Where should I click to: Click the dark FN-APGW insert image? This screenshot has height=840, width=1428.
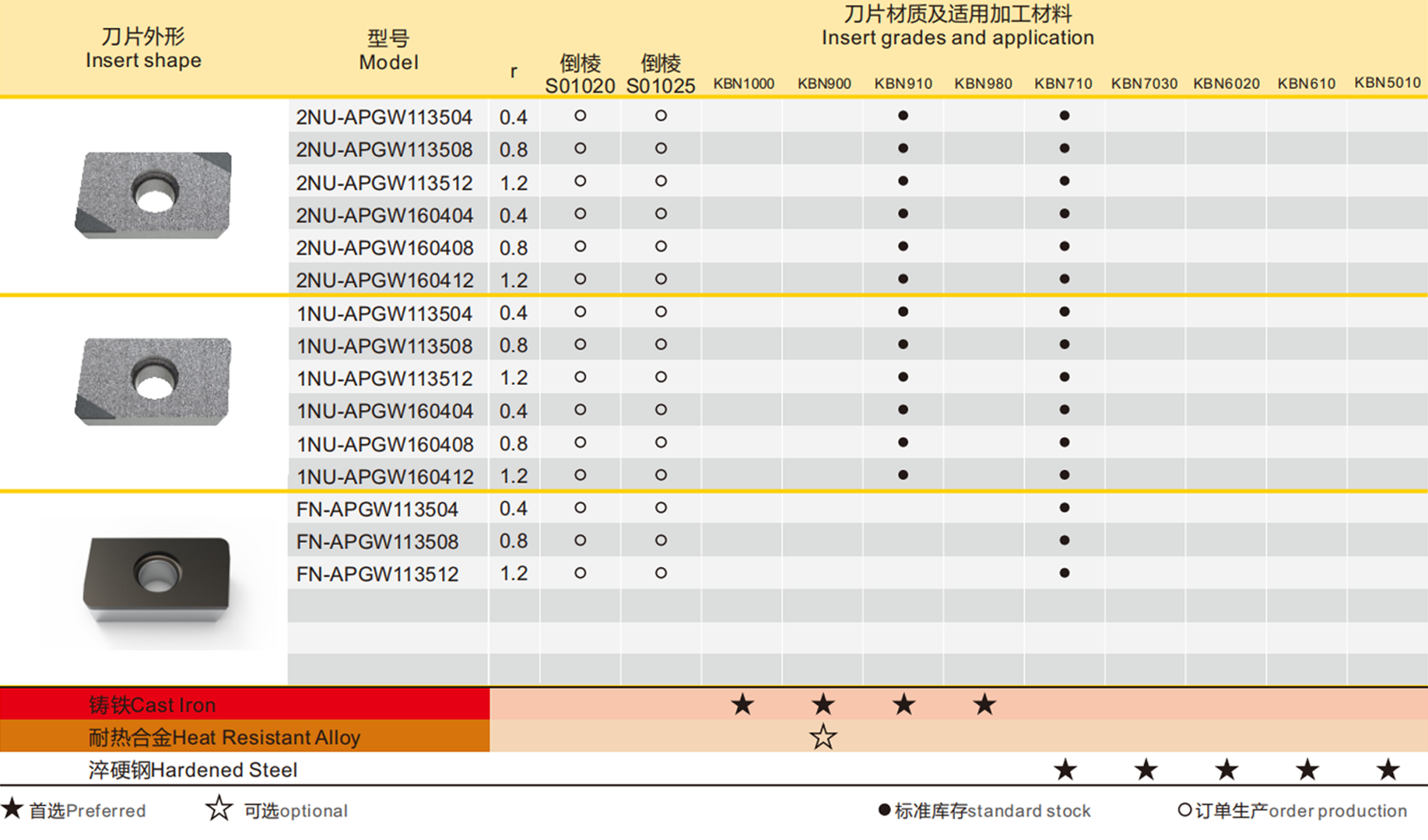point(157,579)
